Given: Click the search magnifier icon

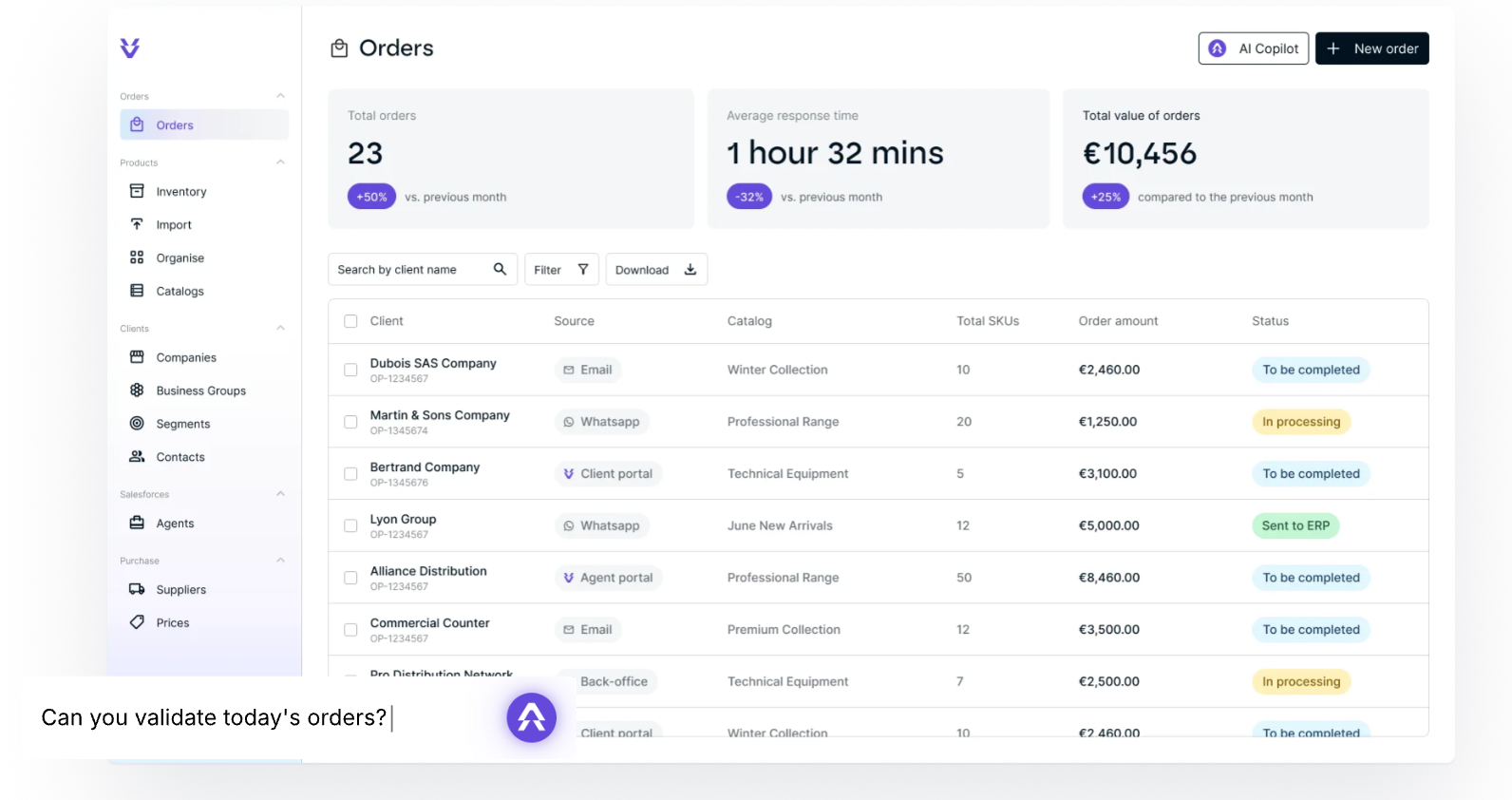Looking at the screenshot, I should (500, 270).
